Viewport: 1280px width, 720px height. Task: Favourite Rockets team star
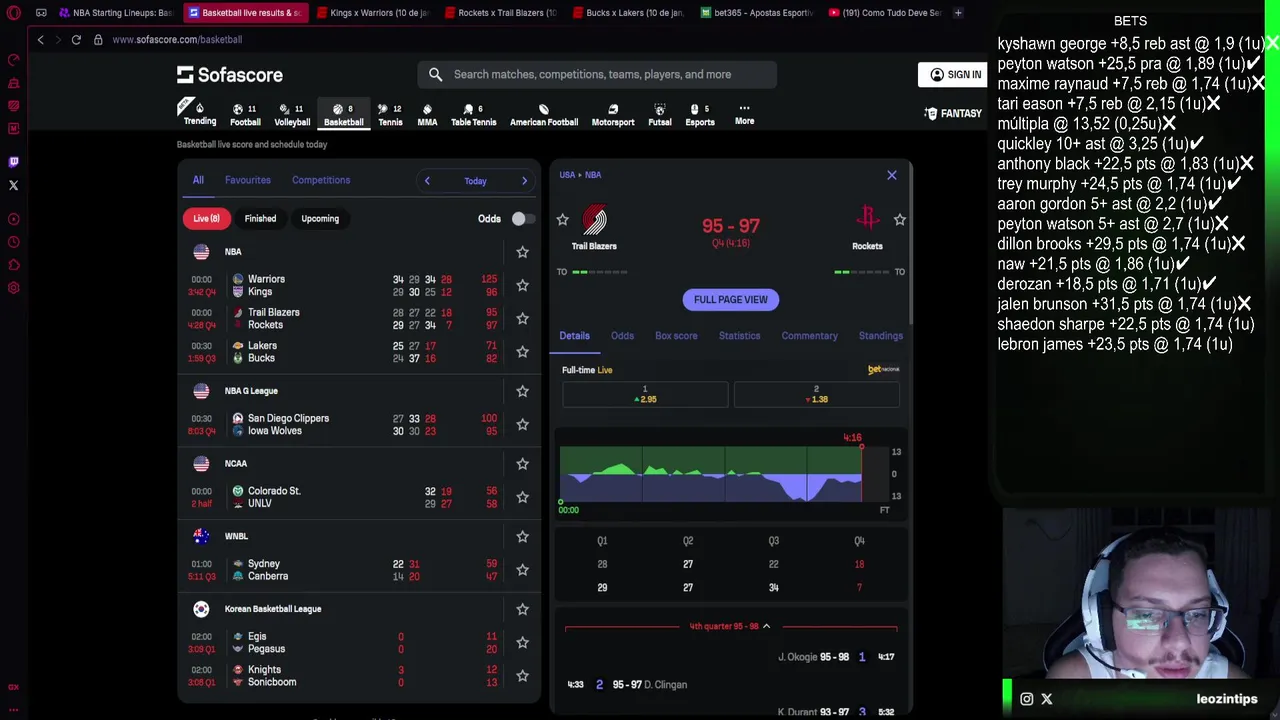point(899,220)
